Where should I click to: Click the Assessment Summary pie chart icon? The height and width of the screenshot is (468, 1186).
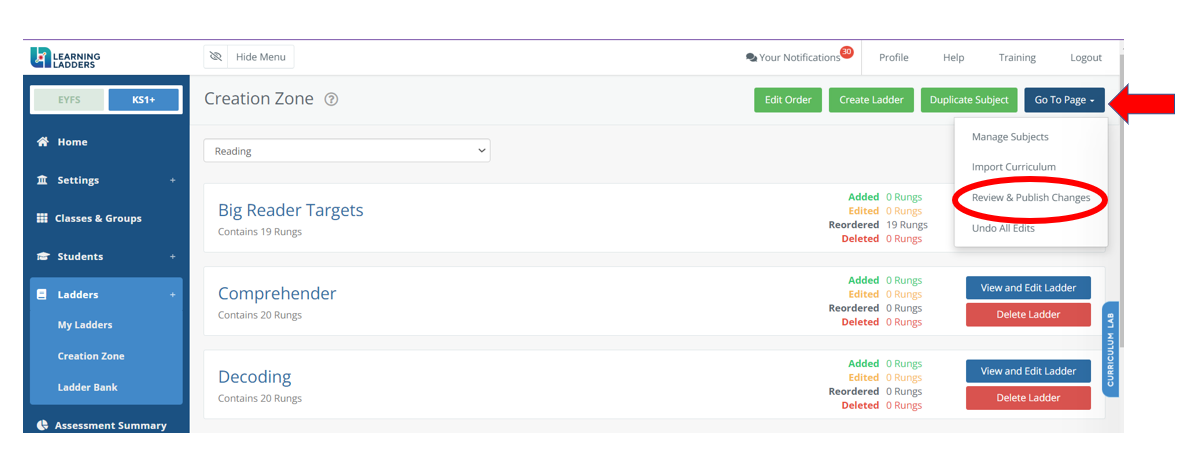[x=43, y=425]
